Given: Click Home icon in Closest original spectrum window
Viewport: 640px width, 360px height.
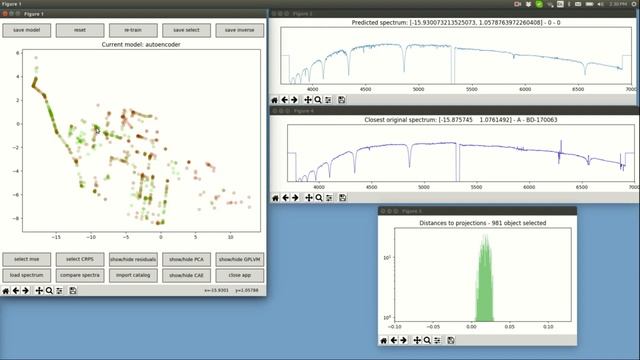Looking at the screenshot, I should click(276, 198).
